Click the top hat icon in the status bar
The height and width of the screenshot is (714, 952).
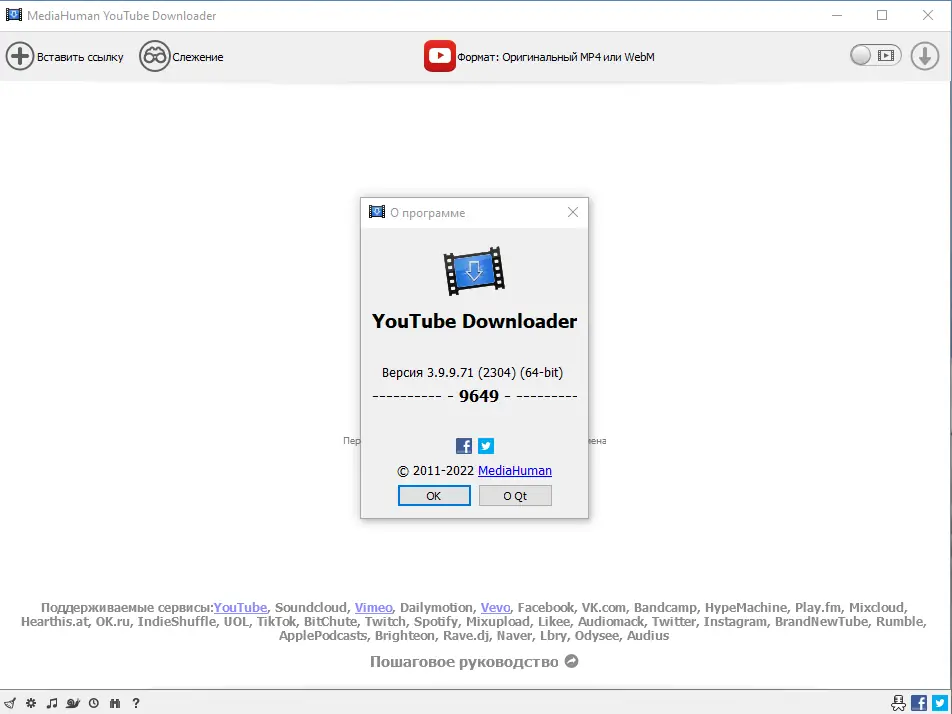pos(899,703)
